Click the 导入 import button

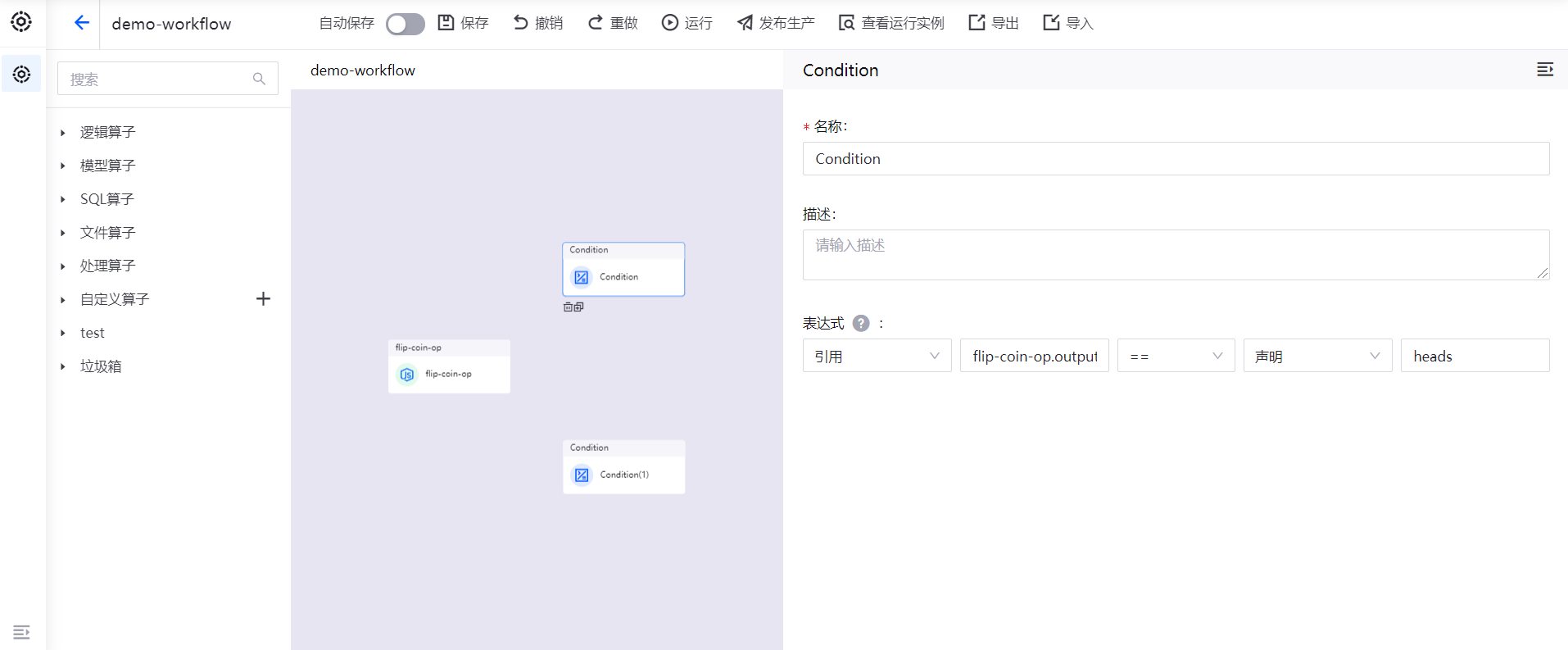pyautogui.click(x=1068, y=23)
